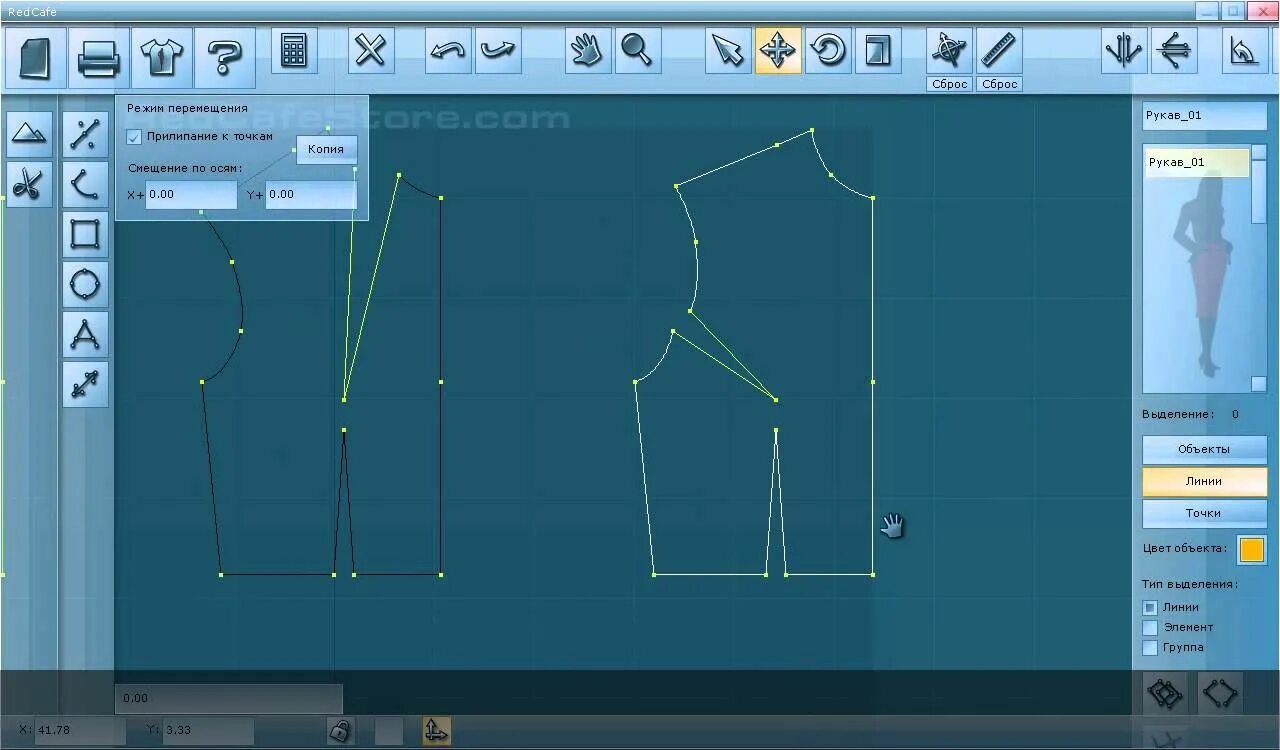The height and width of the screenshot is (750, 1280).
Task: Click the single outline icon at bottom right
Action: tap(1220, 692)
